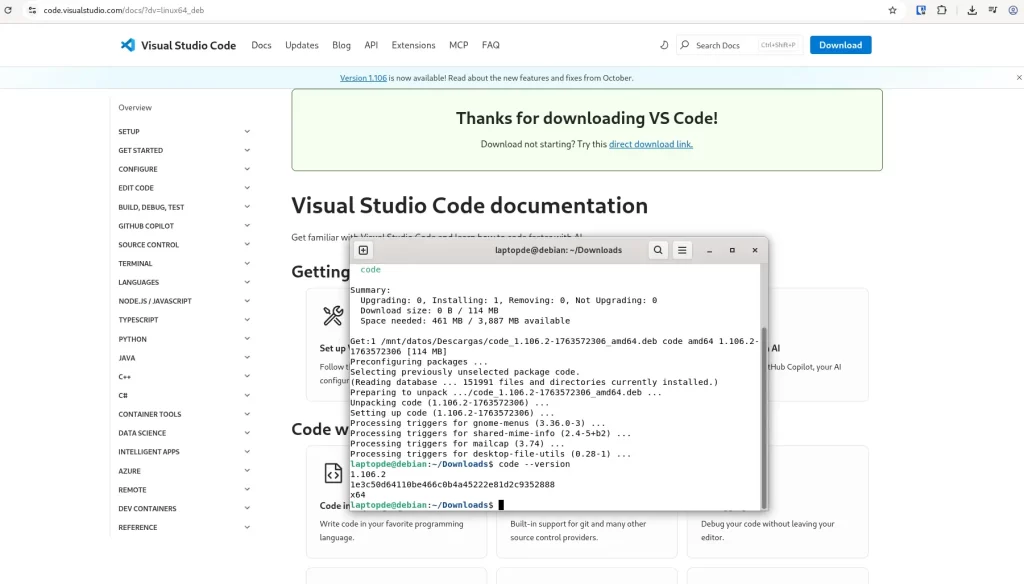Open the Updates navigation item

point(302,45)
